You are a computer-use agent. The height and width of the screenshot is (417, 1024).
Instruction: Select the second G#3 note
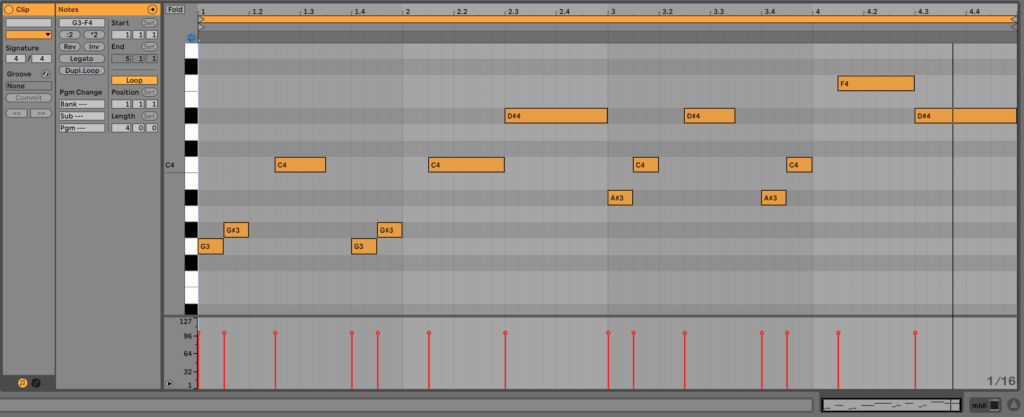390,230
